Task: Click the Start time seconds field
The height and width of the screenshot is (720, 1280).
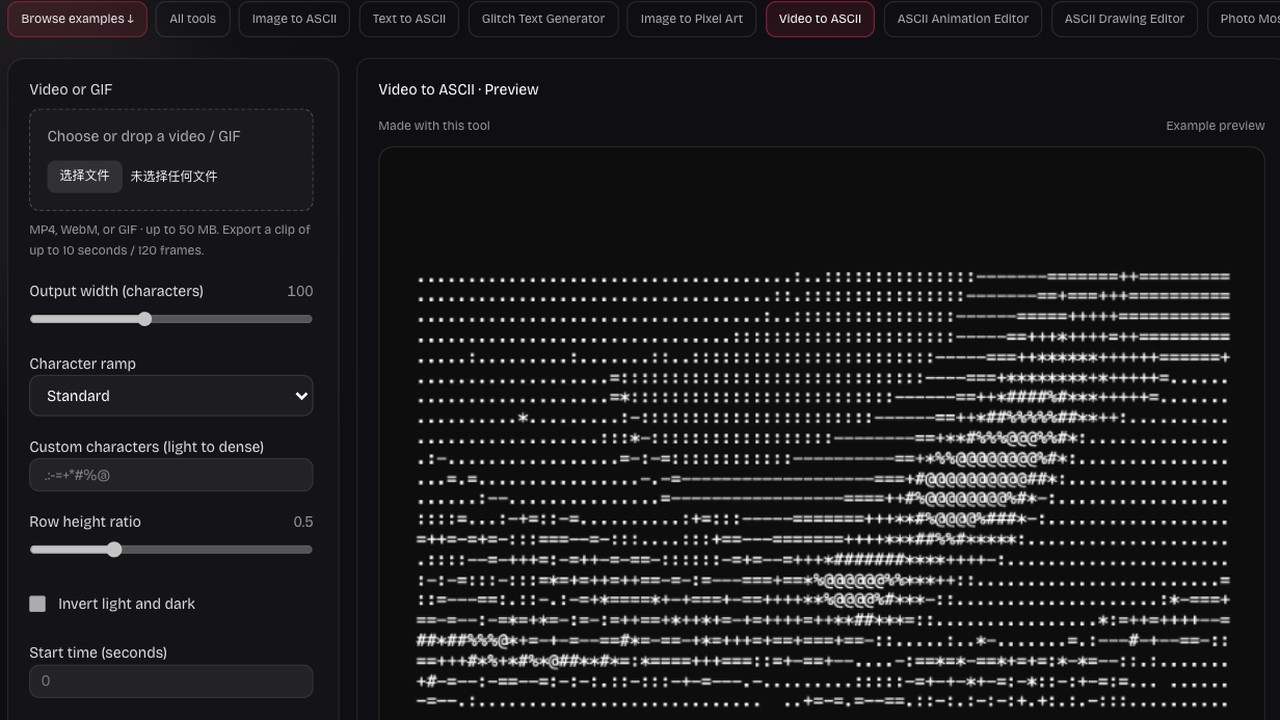Action: coord(171,681)
